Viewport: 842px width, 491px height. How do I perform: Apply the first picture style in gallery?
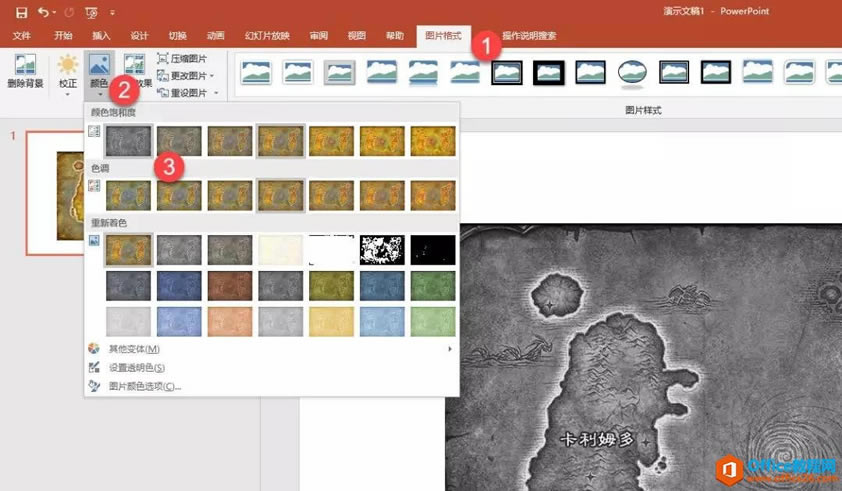pyautogui.click(x=256, y=72)
